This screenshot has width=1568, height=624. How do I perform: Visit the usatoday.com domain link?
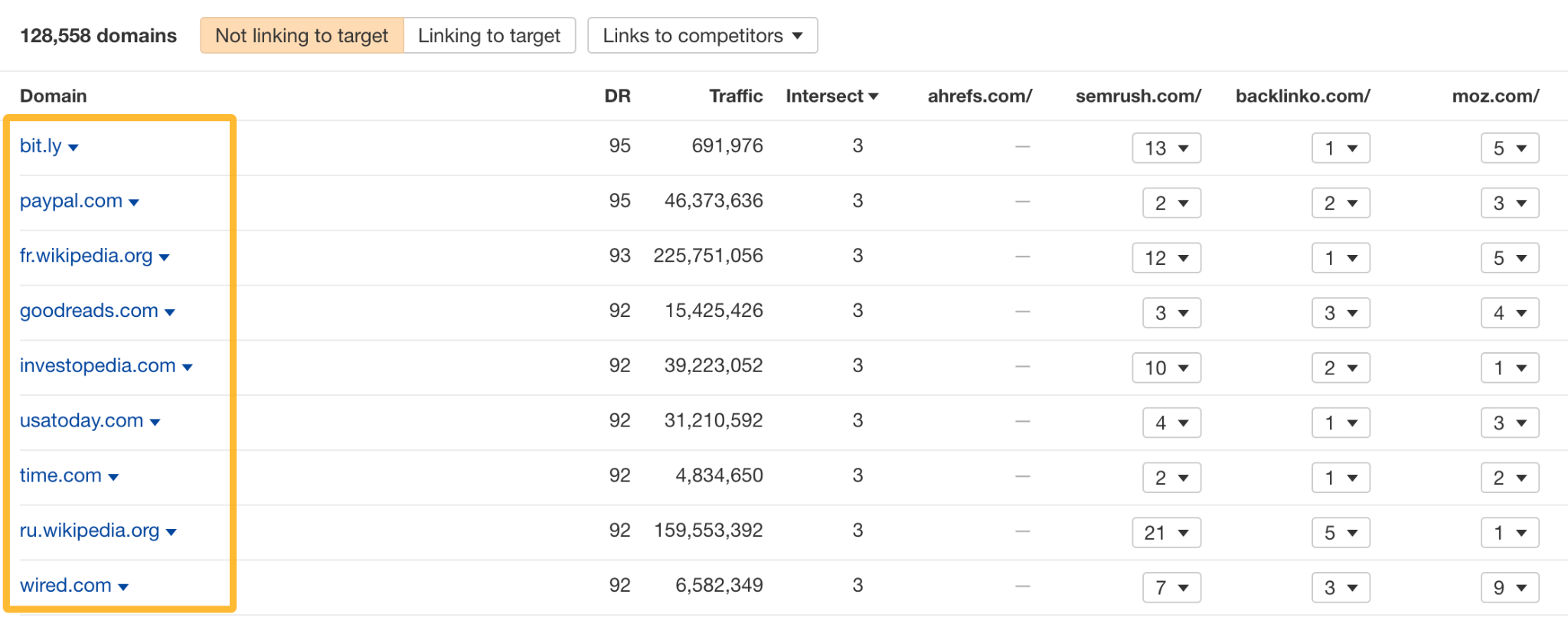click(80, 420)
